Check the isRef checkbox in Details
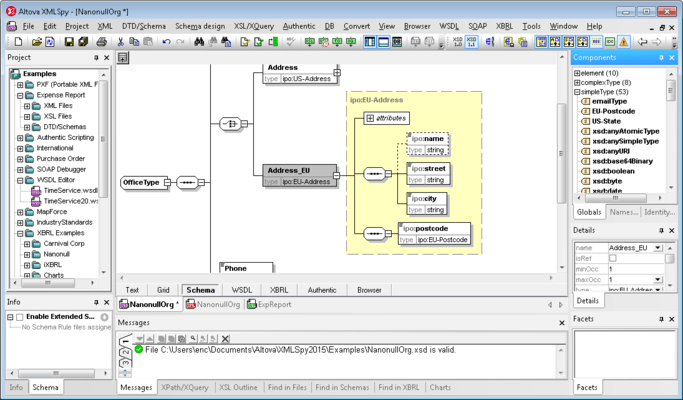Screen dimensions: 683x400 (x=613, y=258)
